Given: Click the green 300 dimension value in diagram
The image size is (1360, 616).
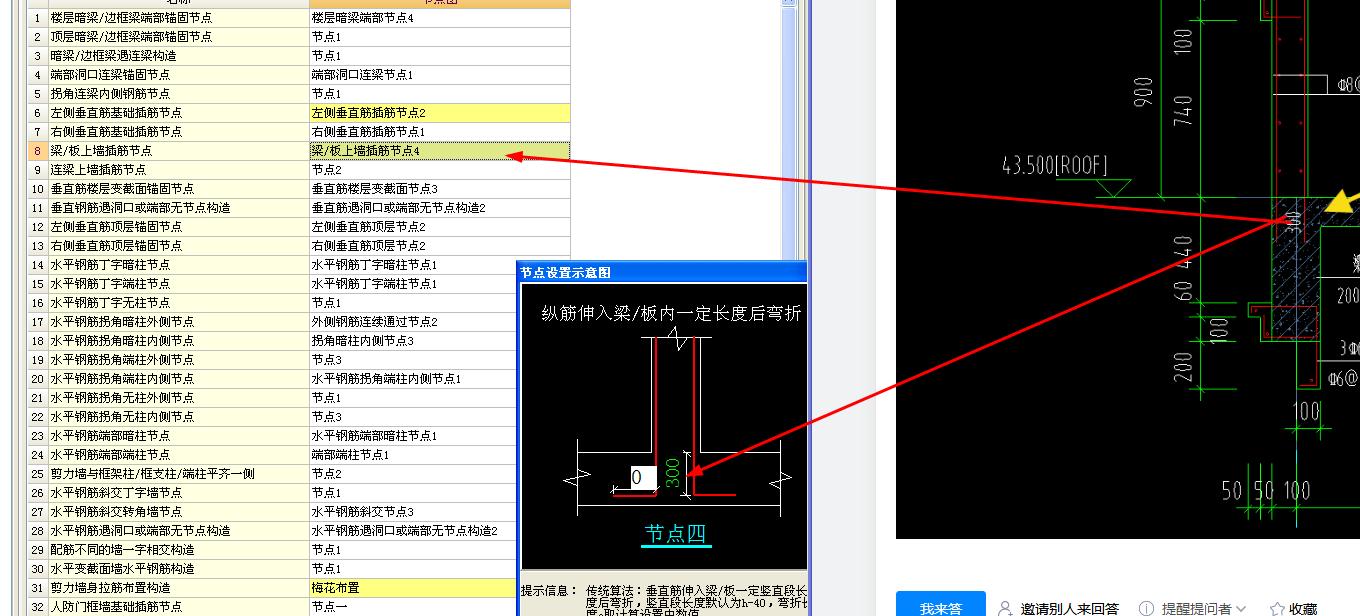Looking at the screenshot, I should pos(673,472).
